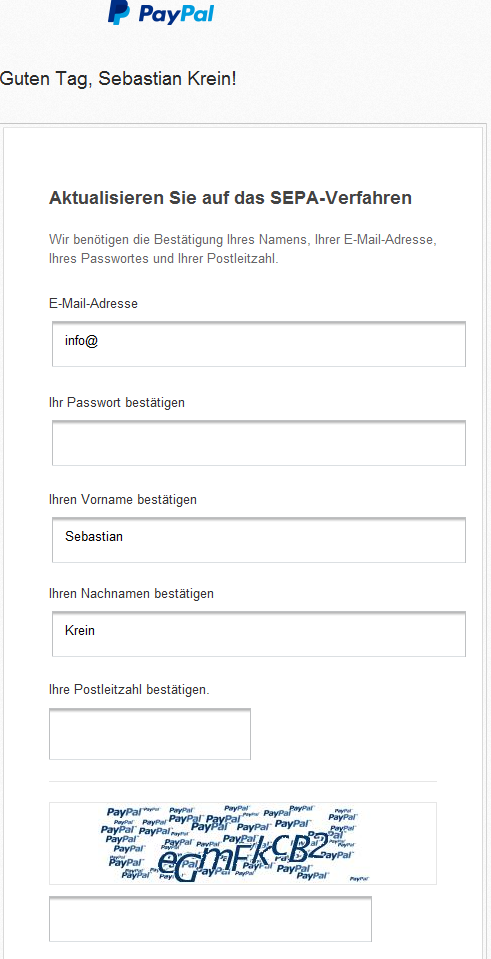Click small PayPal watermark at captcha's bottom-right corner
Screen dimensions: 491x959
[360, 878]
